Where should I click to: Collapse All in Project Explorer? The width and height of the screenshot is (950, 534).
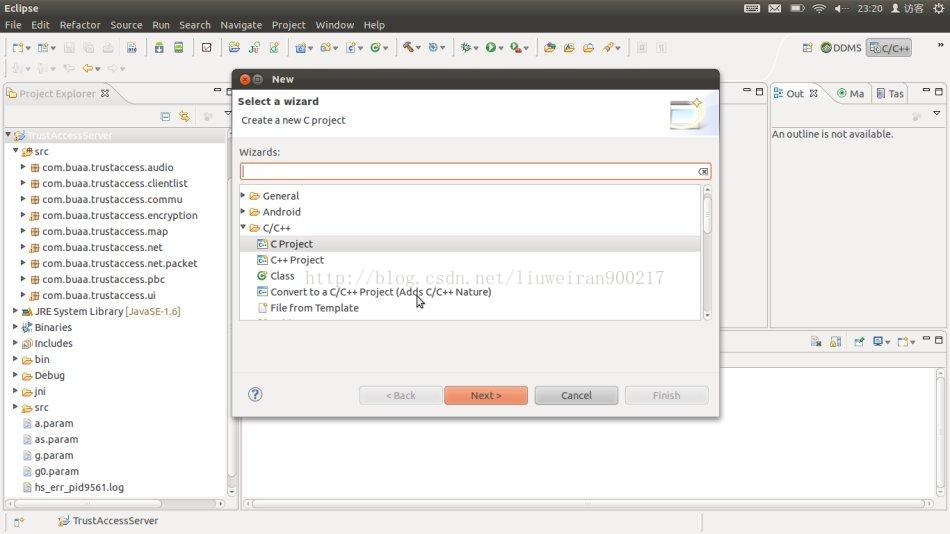165,116
